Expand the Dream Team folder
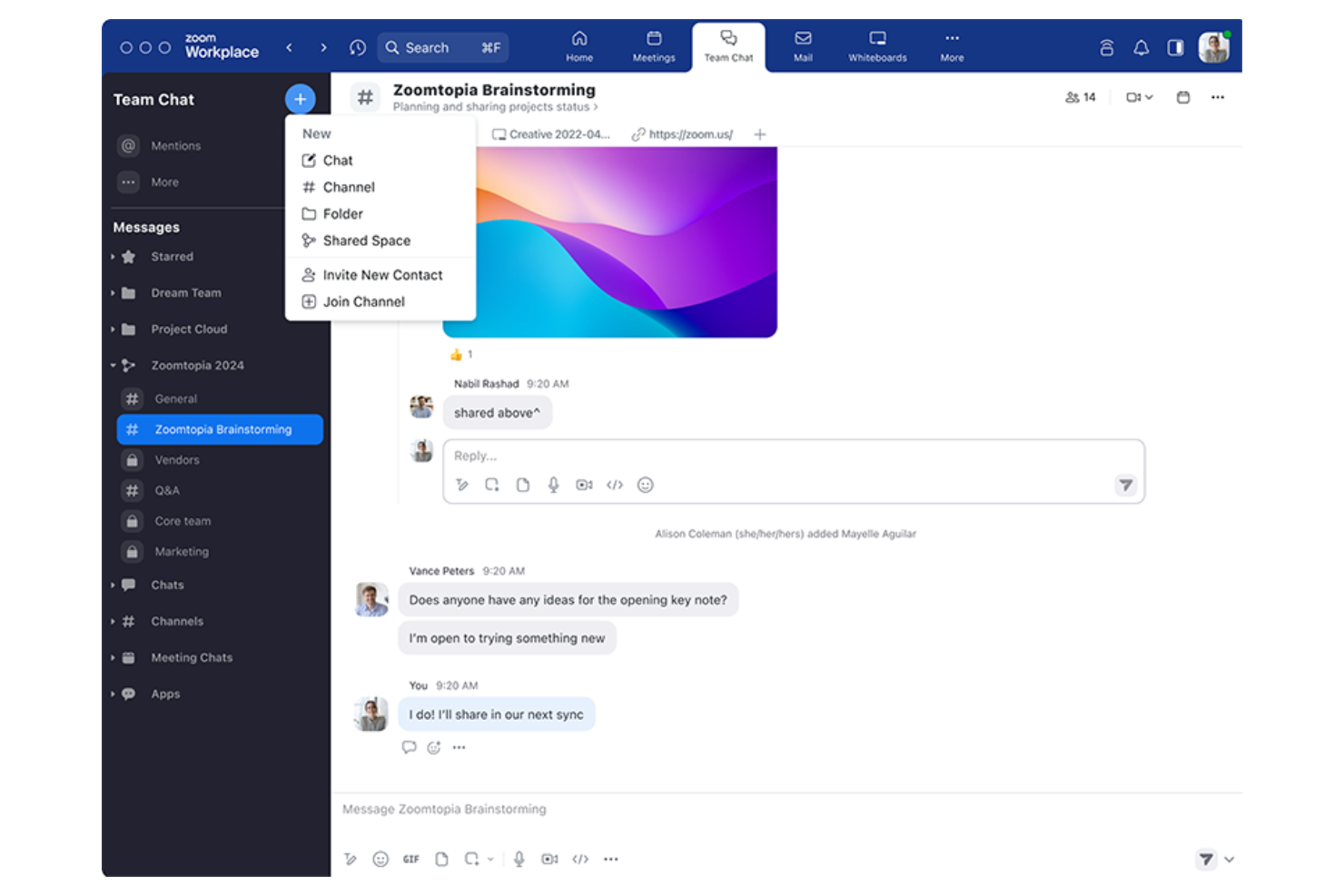Image resolution: width=1344 pixels, height=896 pixels. coord(113,292)
